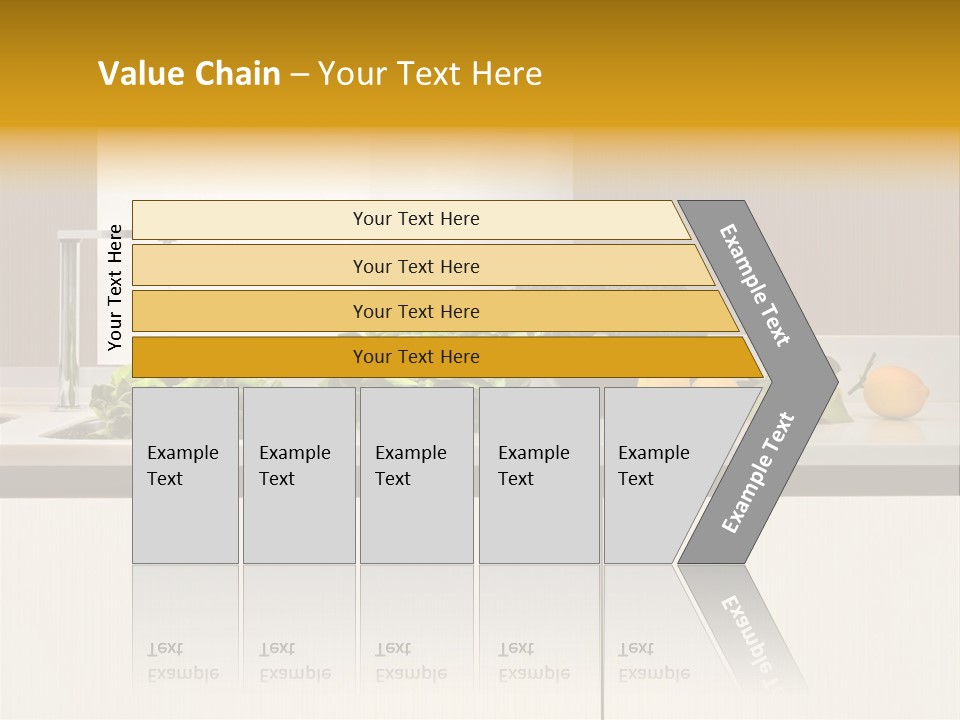Image resolution: width=960 pixels, height=720 pixels.
Task: Click the mirrored text below the fifth box
Action: point(654,661)
